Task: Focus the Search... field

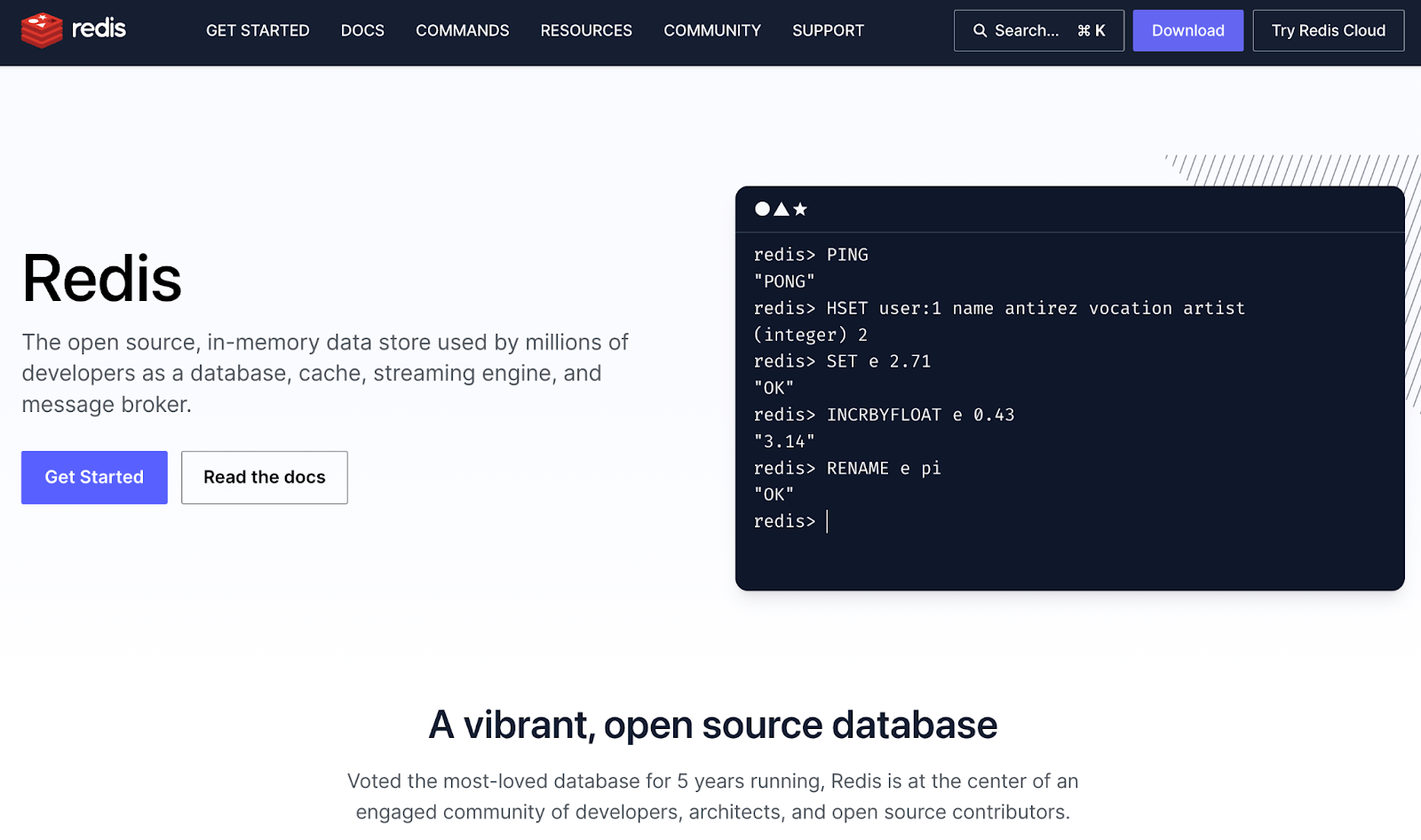Action: (1039, 31)
